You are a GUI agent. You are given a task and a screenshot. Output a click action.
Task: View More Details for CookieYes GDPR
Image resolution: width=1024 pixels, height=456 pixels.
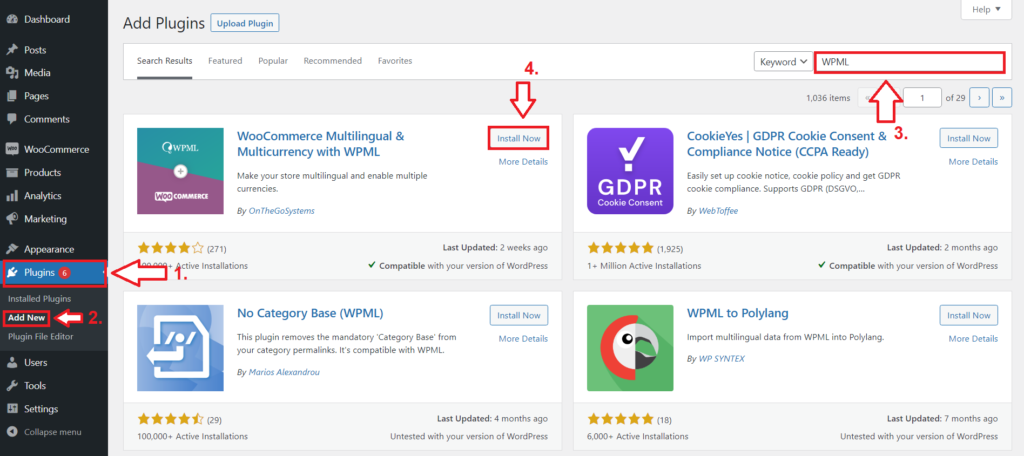point(973,162)
